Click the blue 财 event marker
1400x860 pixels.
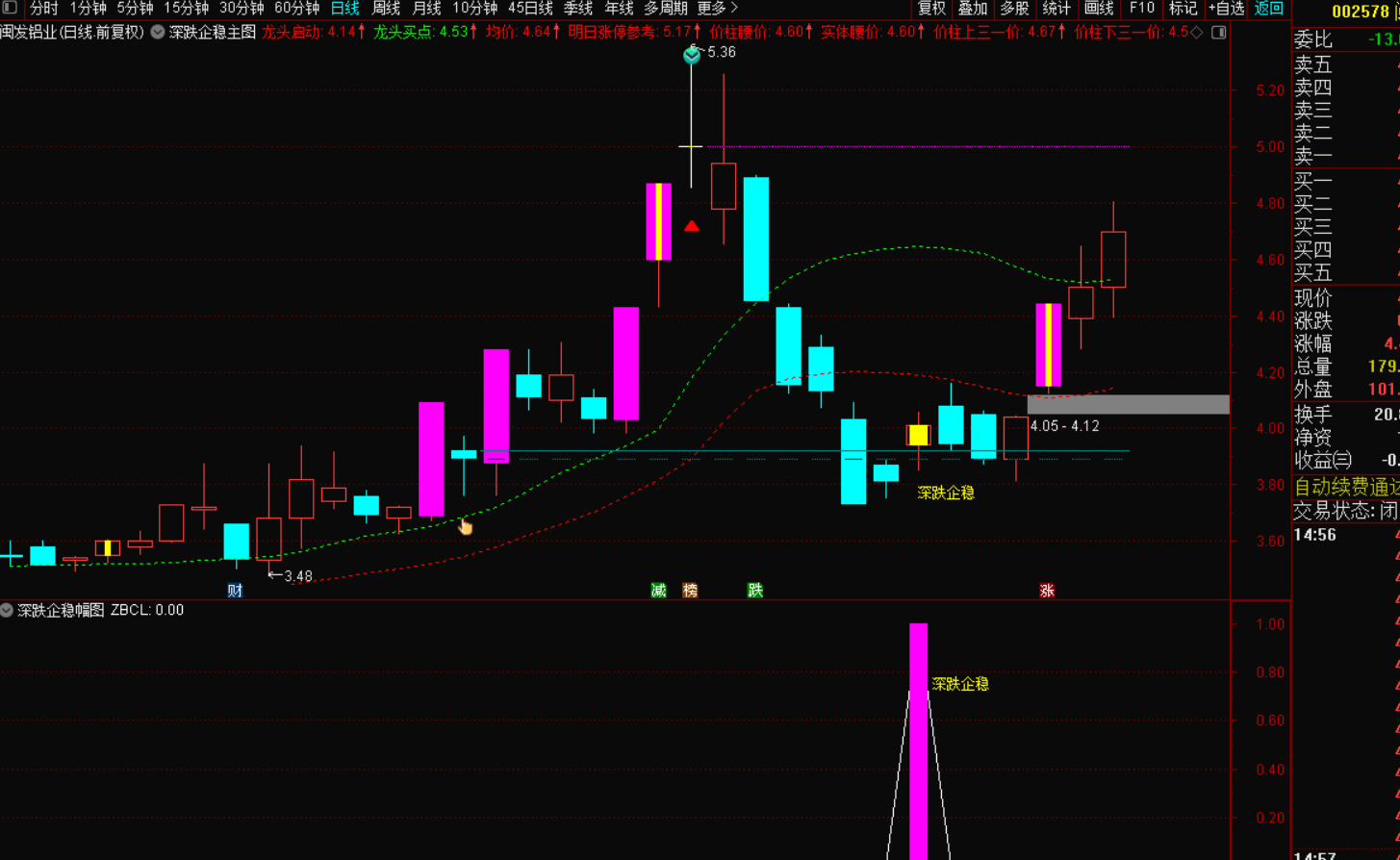tap(235, 591)
